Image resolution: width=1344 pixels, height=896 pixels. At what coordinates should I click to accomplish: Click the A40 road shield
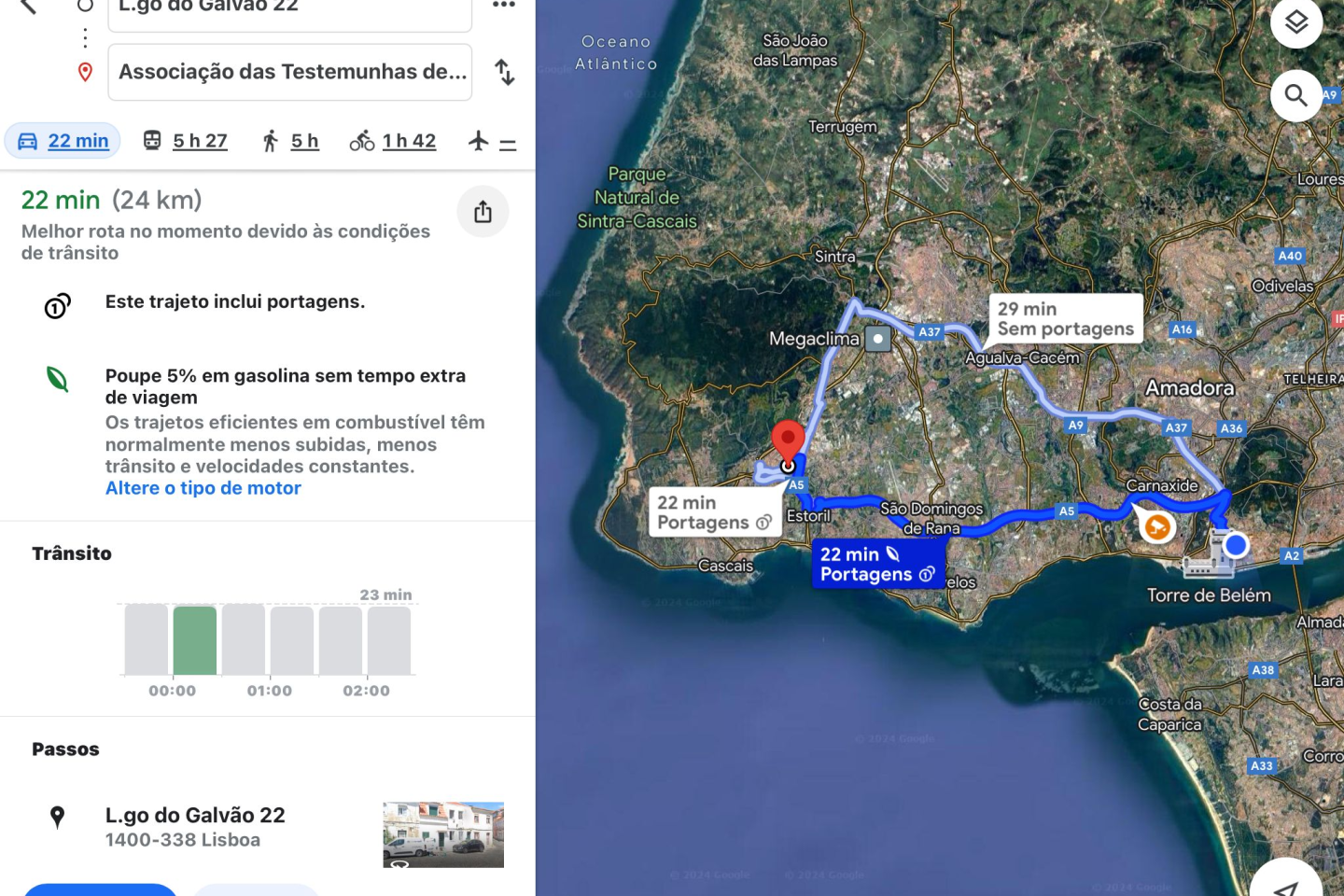pyautogui.click(x=1290, y=256)
